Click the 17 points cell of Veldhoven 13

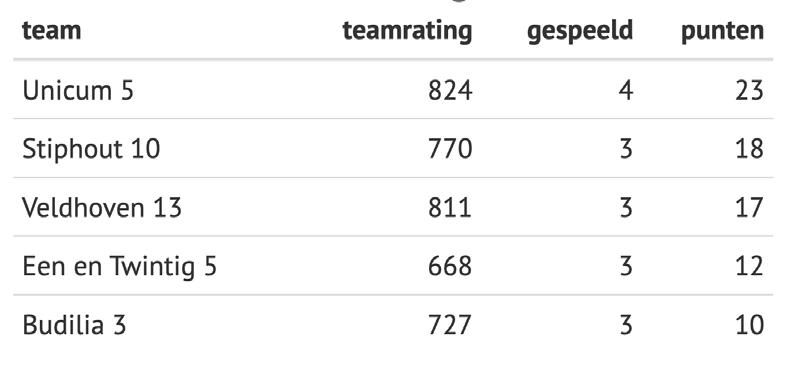coord(749,208)
